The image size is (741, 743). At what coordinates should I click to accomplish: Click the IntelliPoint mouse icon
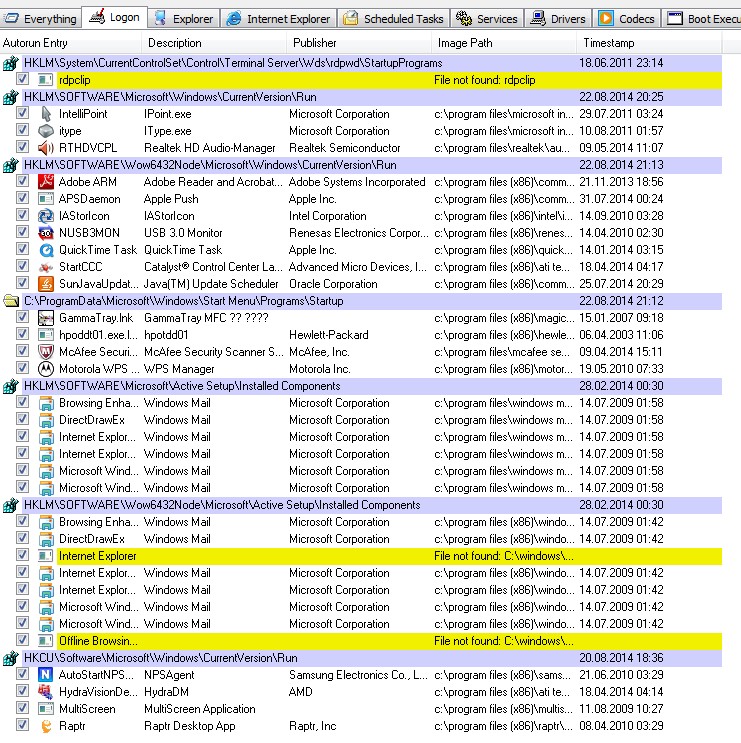[x=45, y=114]
